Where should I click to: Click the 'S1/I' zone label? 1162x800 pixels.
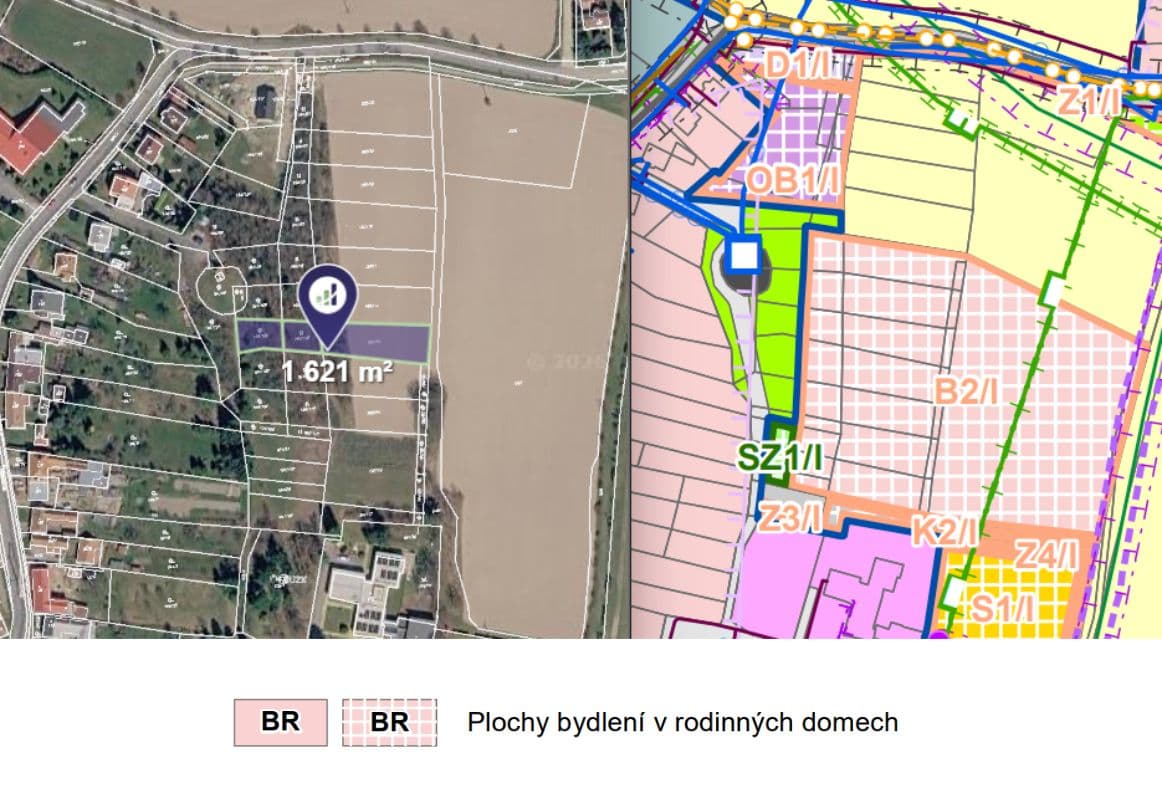tap(1002, 610)
